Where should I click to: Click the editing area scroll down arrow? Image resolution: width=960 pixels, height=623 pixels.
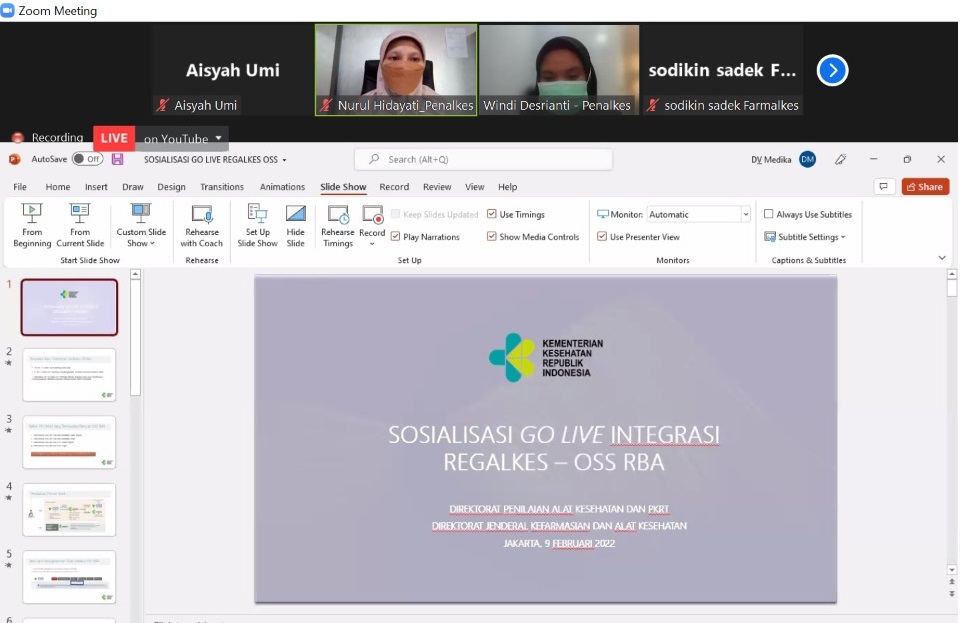[951, 570]
